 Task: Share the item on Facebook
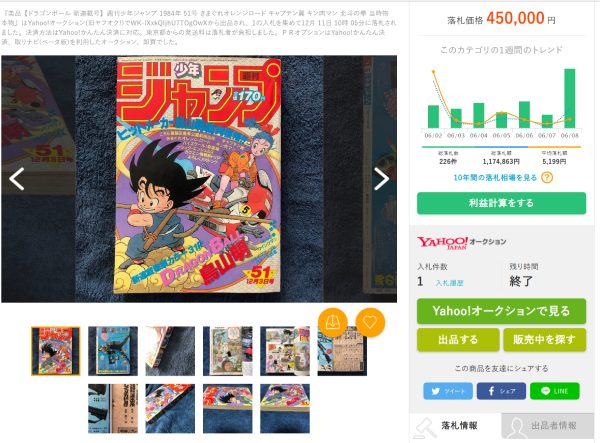501,391
